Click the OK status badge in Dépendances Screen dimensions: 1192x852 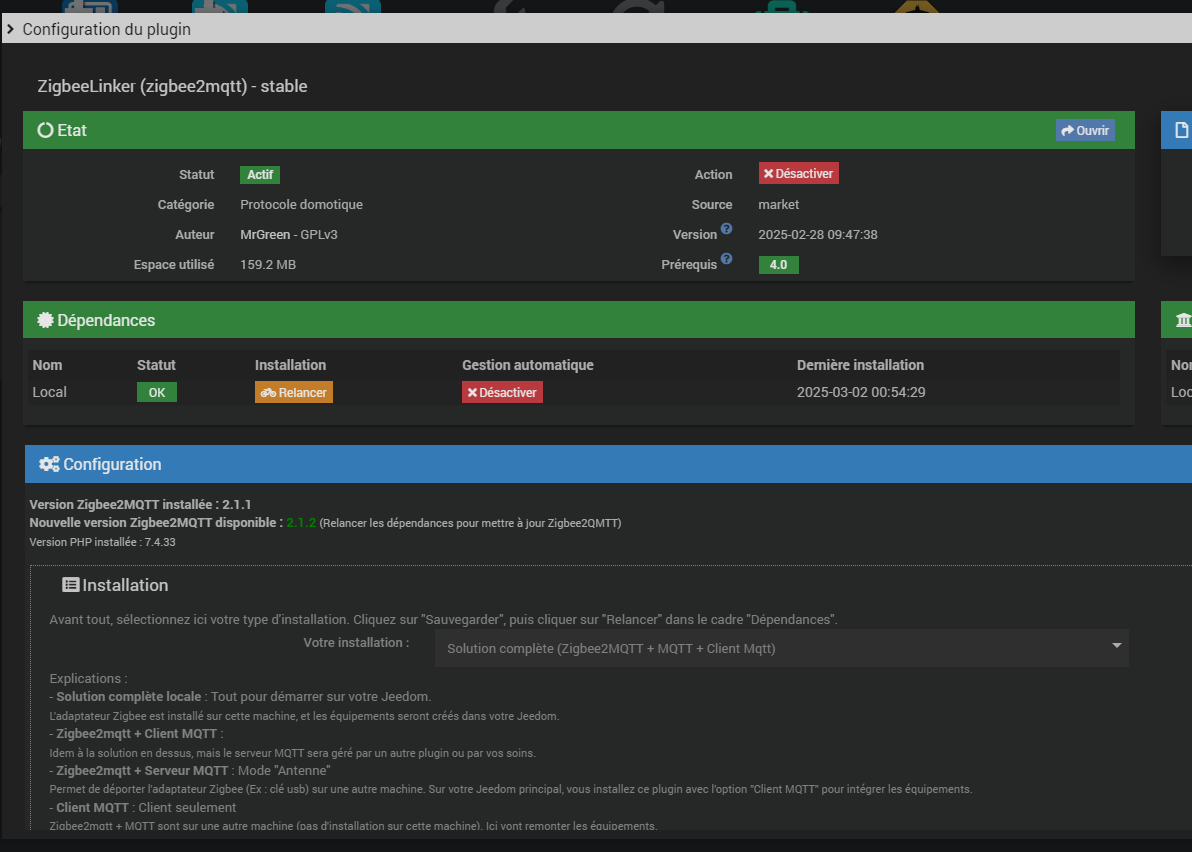point(157,392)
